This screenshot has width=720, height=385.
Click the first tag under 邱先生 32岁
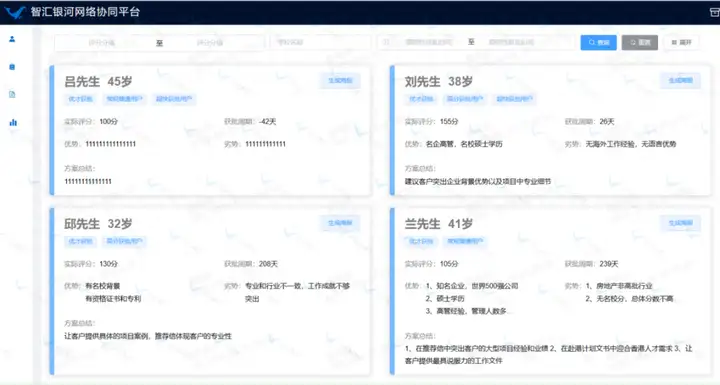tap(80, 241)
